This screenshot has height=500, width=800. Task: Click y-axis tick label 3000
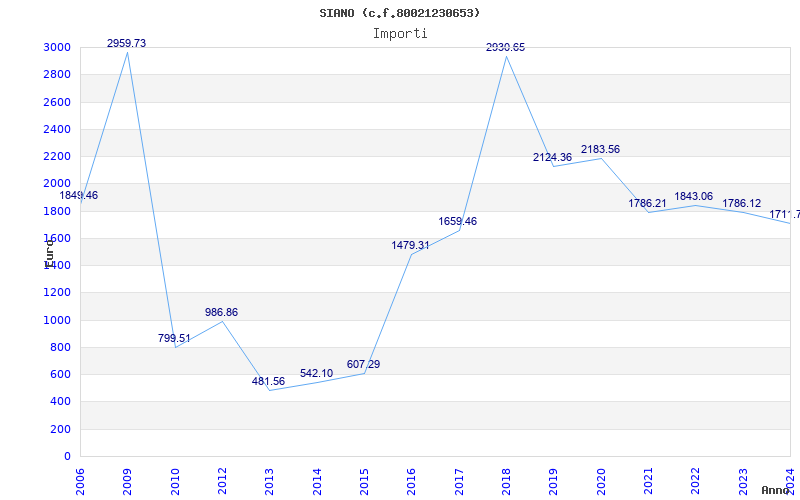click(x=57, y=47)
